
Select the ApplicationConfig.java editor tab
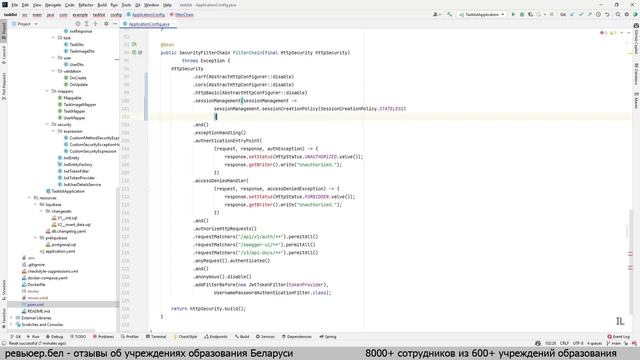click(149, 24)
